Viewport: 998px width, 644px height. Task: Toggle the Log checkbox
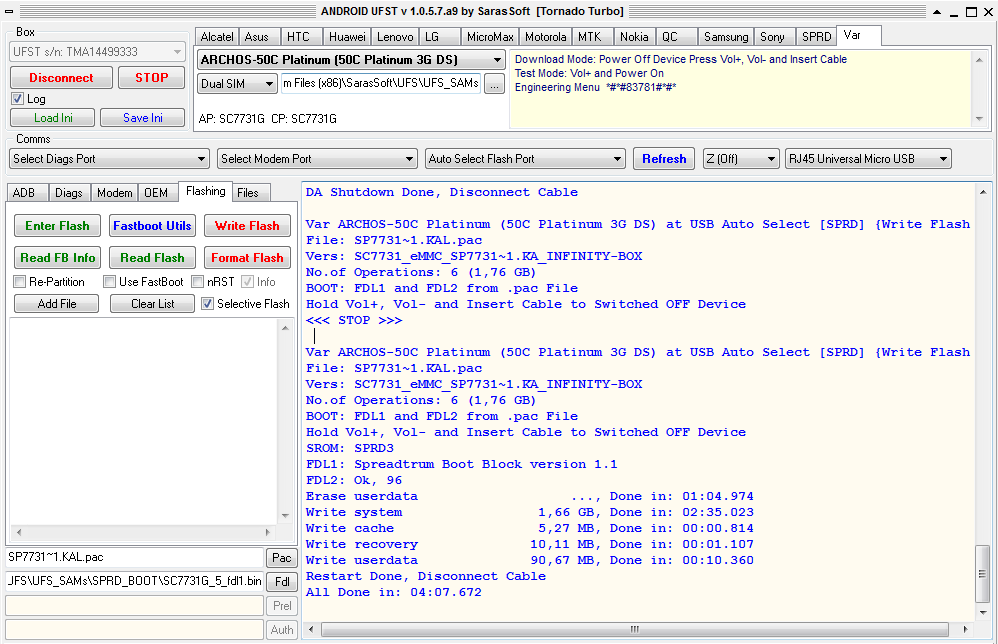click(x=18, y=99)
